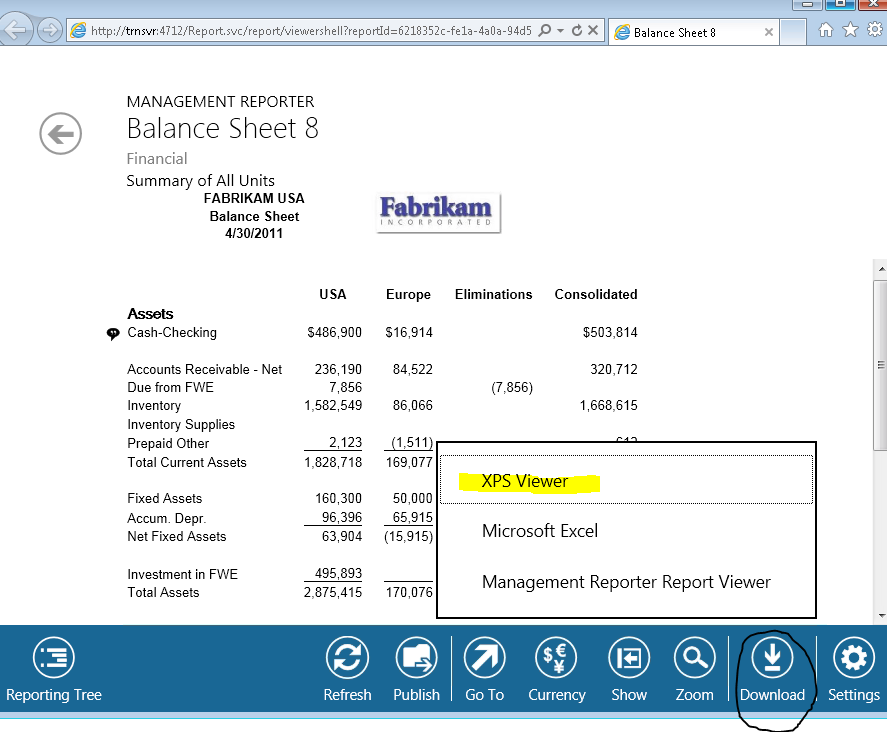Open Favorites star icon
The width and height of the screenshot is (887, 732).
coord(850,29)
